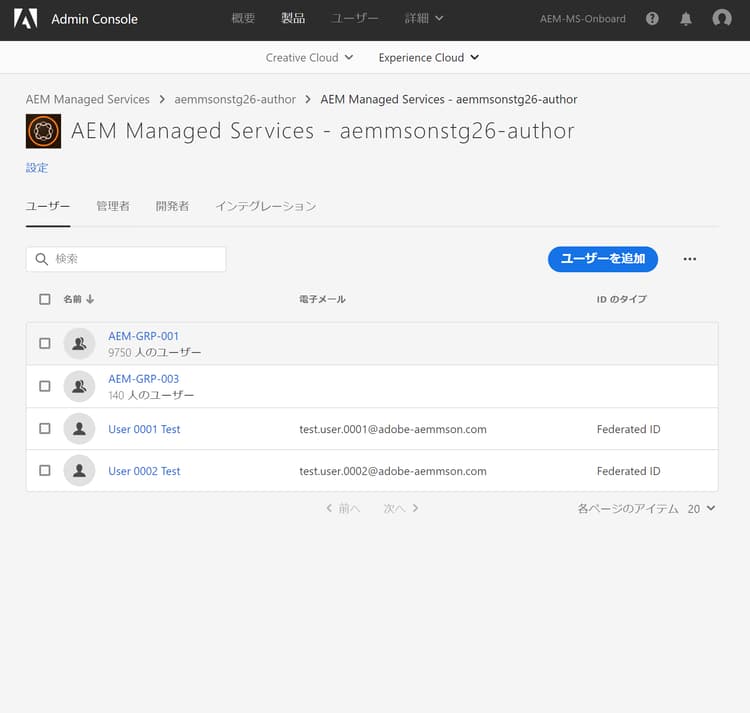Image resolution: width=750 pixels, height=713 pixels.
Task: Select the checkbox for User 0001 Test
Action: pos(44,428)
